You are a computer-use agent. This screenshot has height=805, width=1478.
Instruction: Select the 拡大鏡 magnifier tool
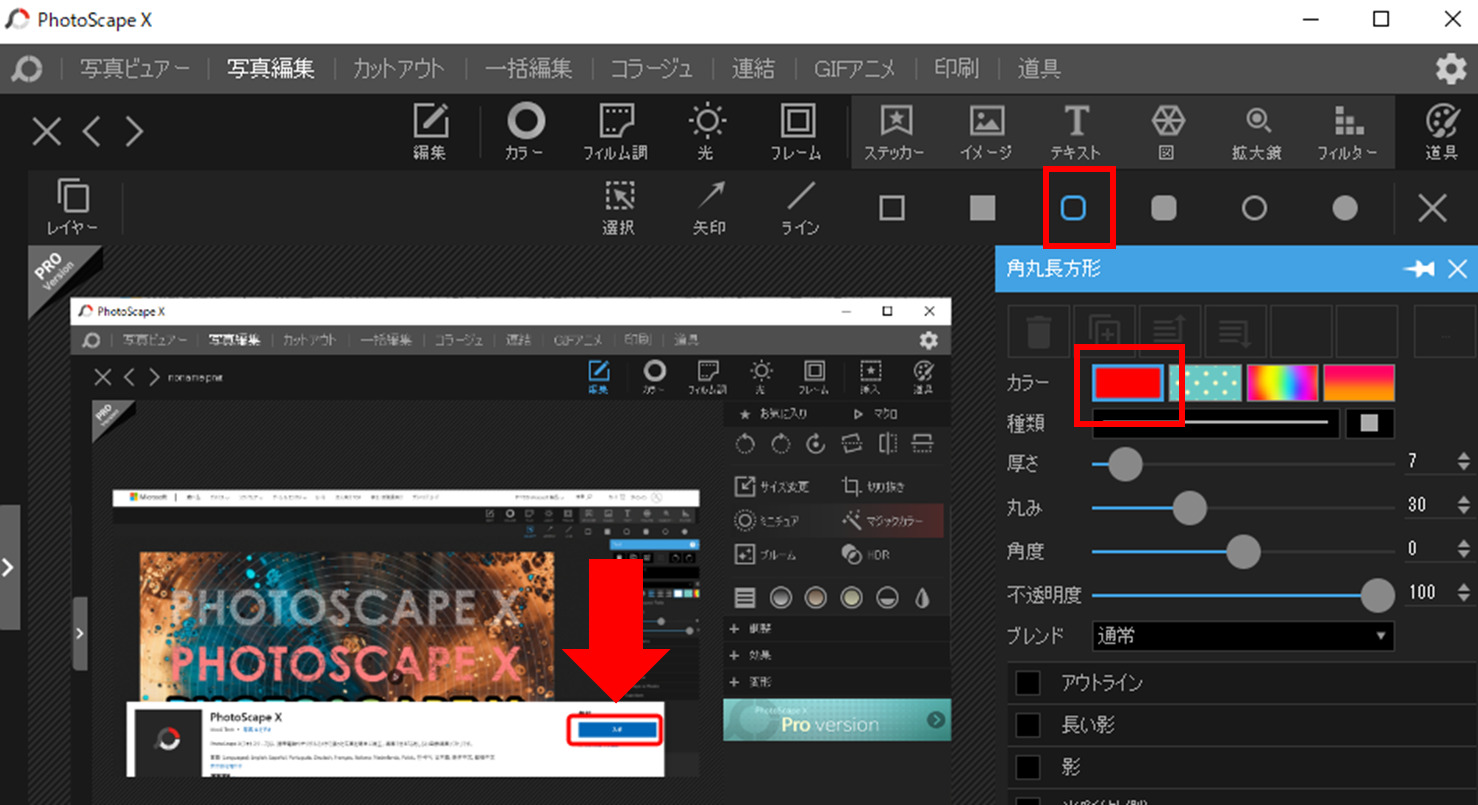tap(1258, 133)
